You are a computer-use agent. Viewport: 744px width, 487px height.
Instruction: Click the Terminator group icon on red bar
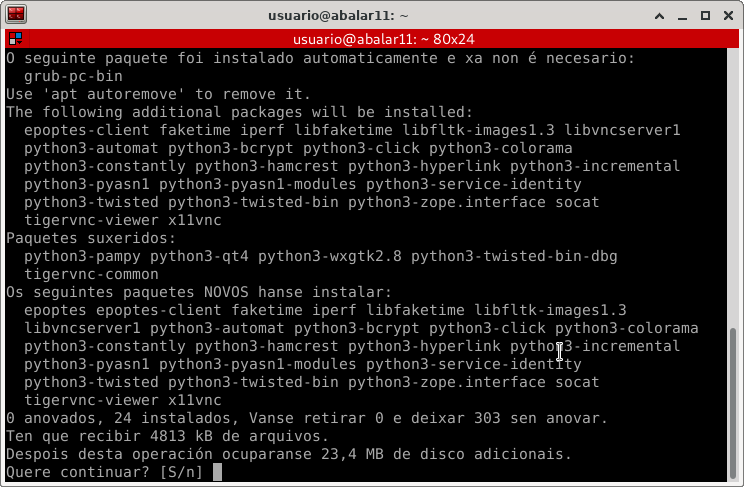(x=14, y=39)
